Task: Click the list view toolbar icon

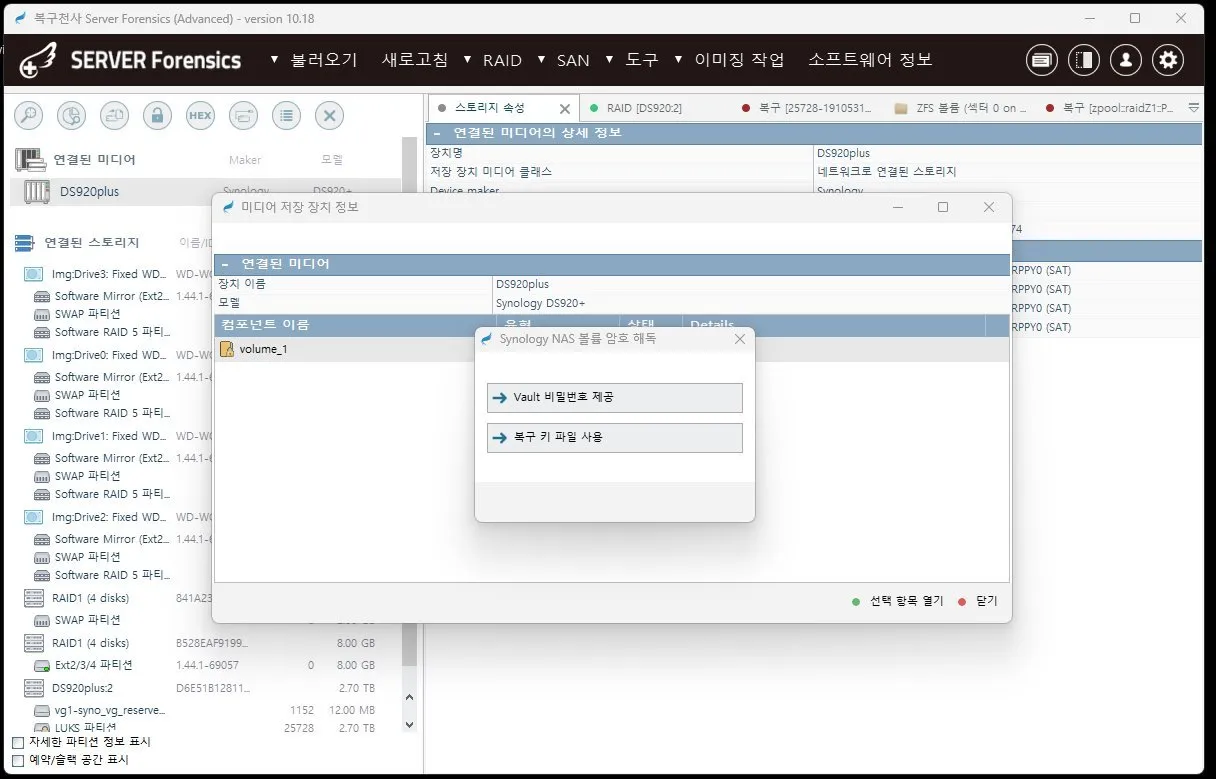Action: (x=286, y=115)
